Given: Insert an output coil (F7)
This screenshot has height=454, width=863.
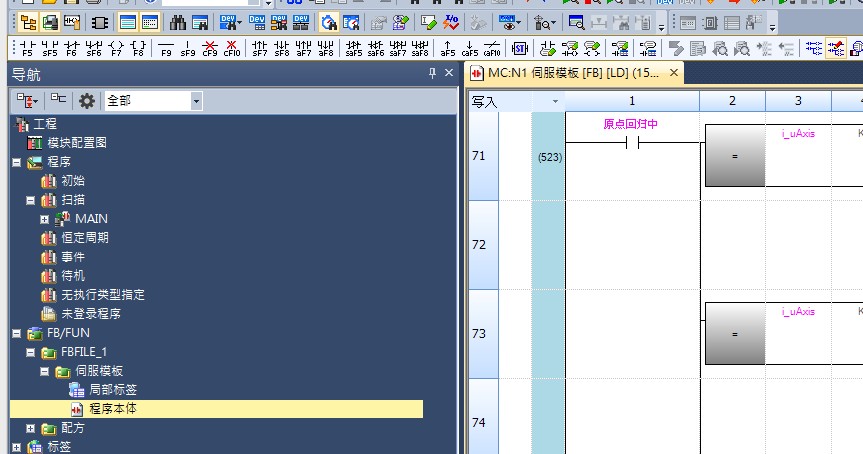Looking at the screenshot, I should click(x=117, y=48).
